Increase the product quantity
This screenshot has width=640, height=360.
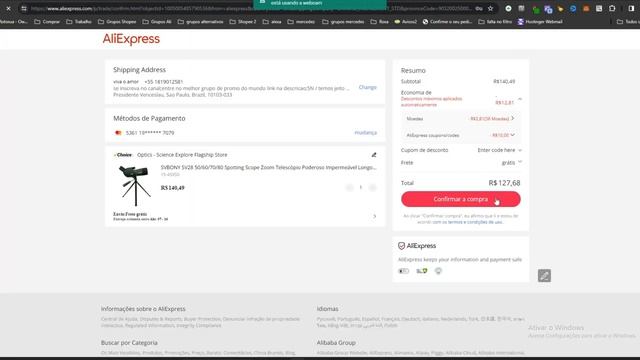(372, 187)
